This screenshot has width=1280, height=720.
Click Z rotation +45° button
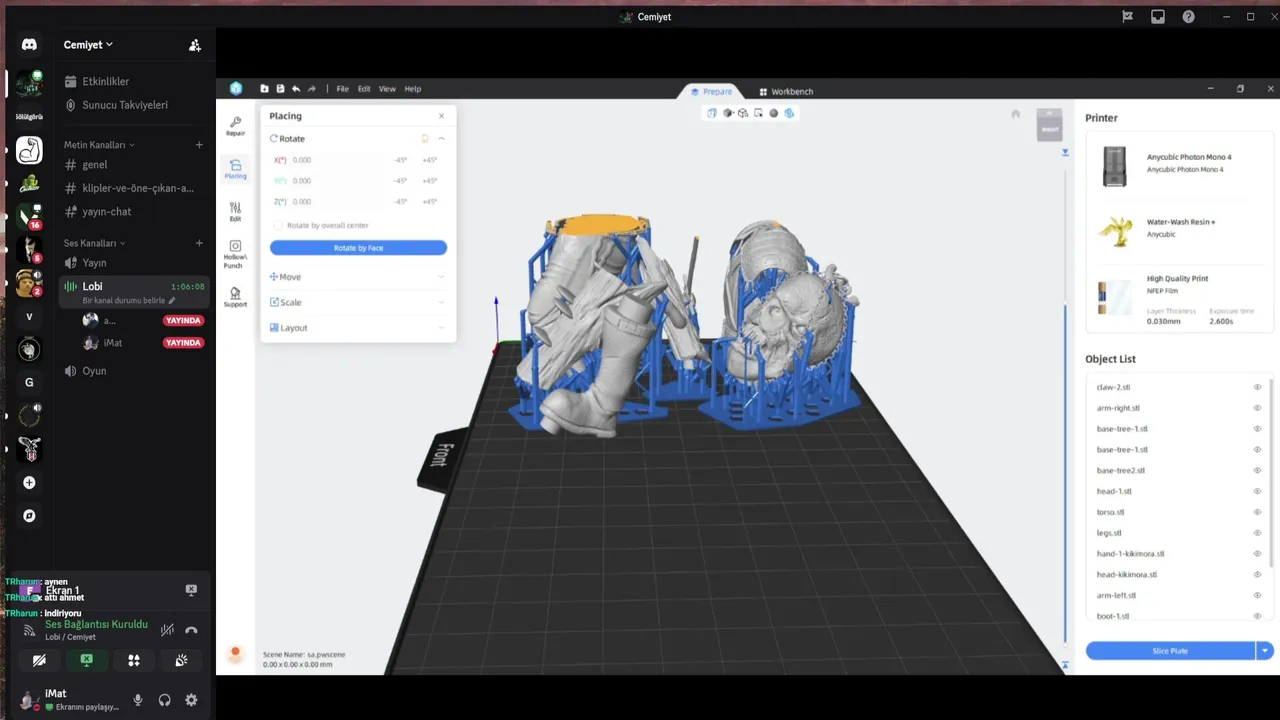pyautogui.click(x=429, y=202)
